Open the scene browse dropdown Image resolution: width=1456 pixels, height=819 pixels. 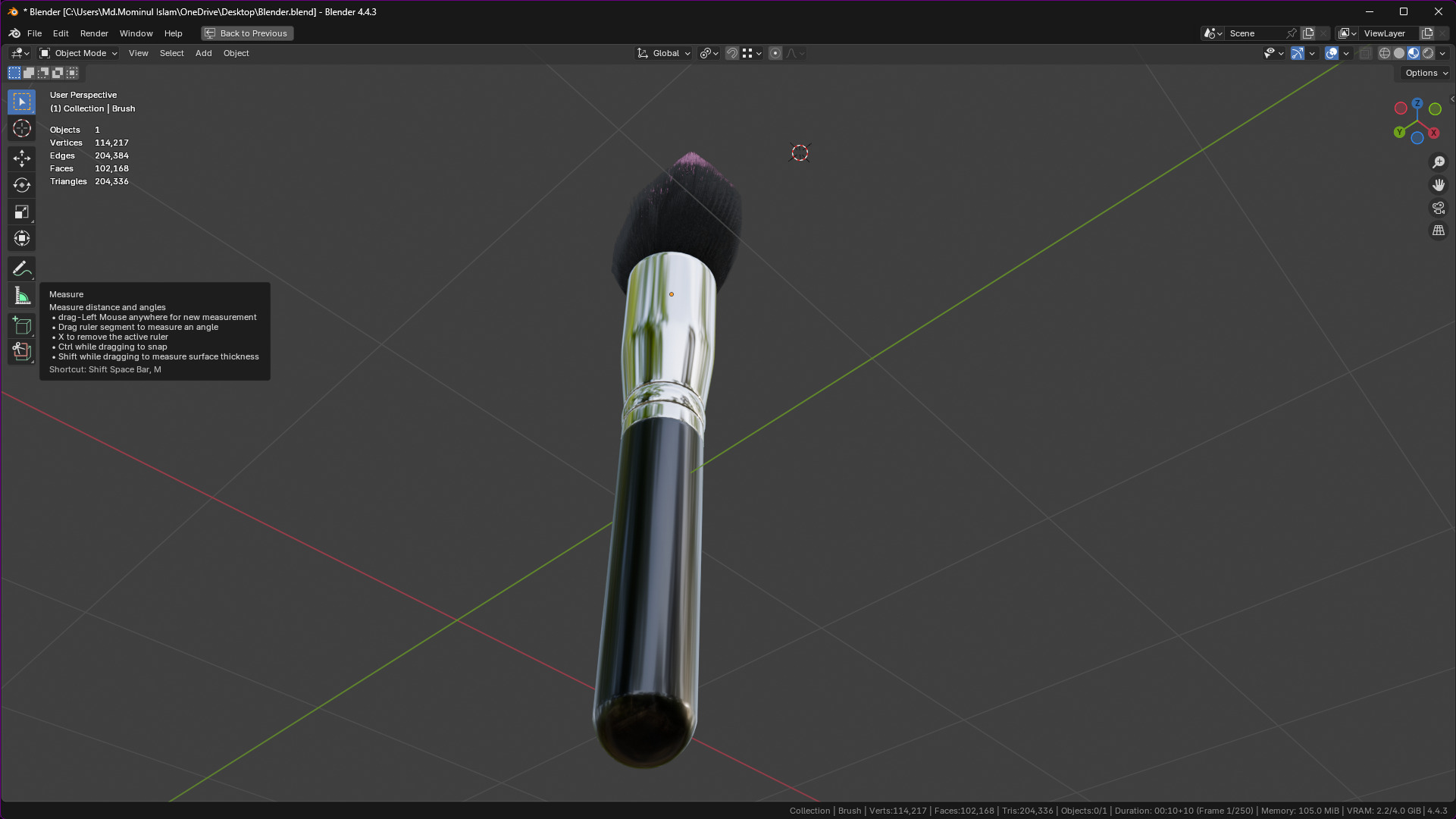(x=1213, y=33)
